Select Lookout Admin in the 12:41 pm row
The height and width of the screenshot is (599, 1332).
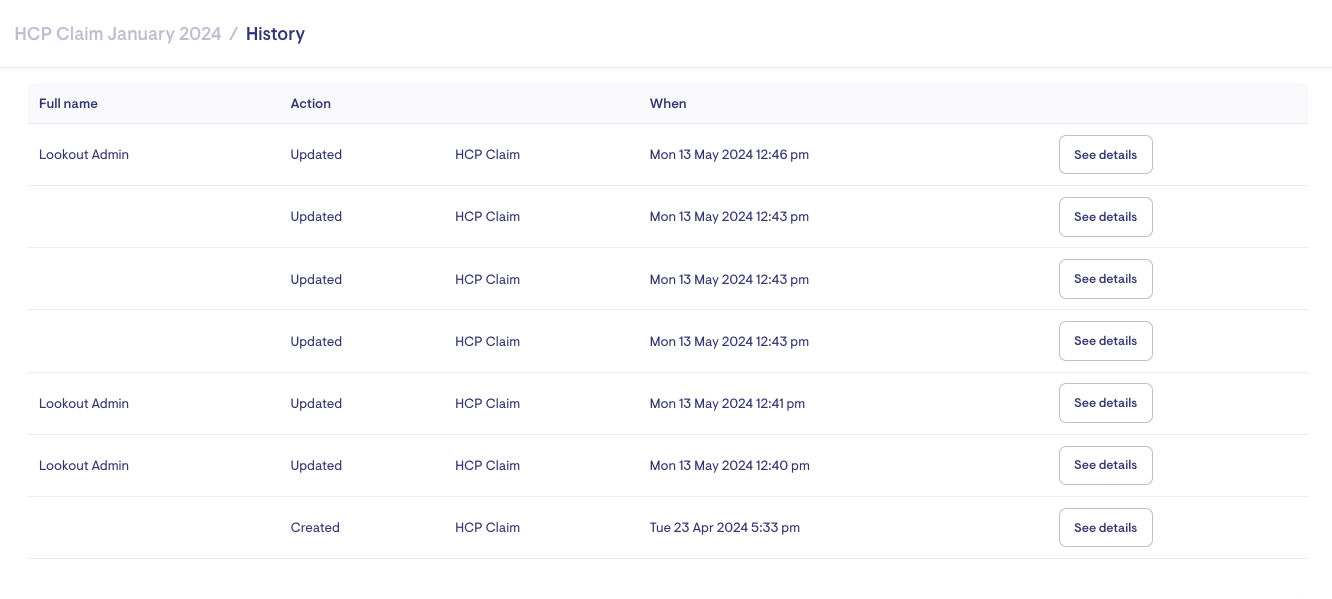(84, 404)
